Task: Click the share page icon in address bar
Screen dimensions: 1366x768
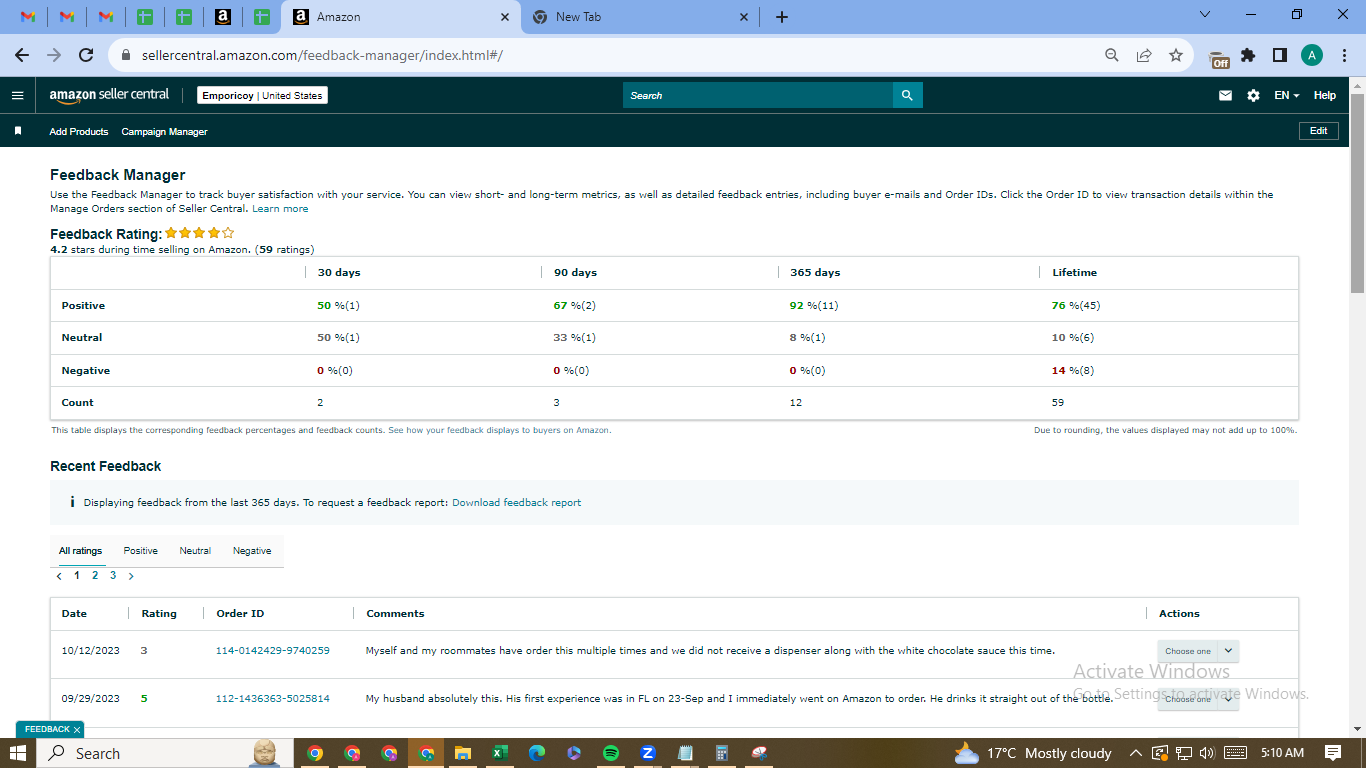Action: coord(1144,56)
